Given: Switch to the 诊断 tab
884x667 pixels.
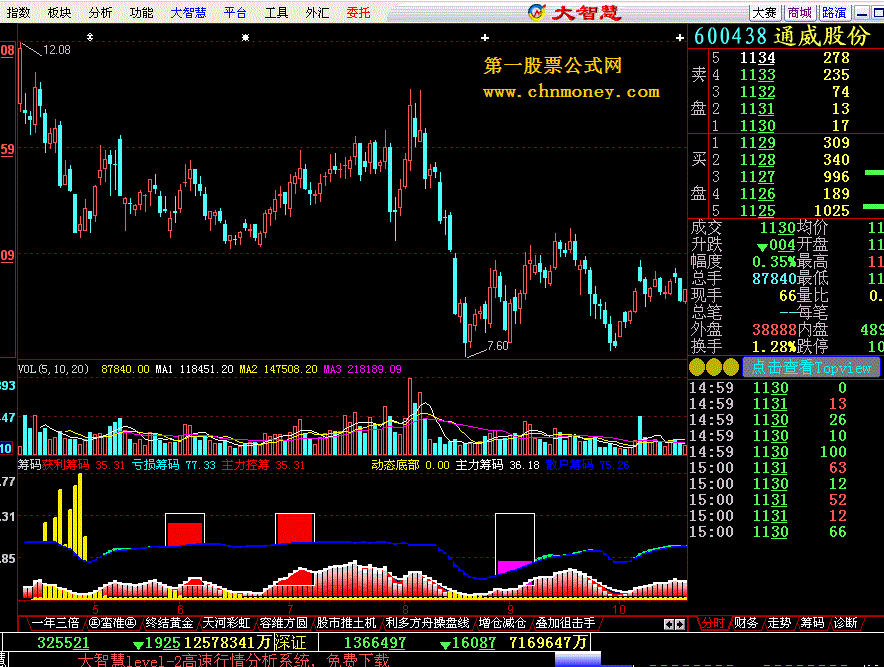Looking at the screenshot, I should tap(846, 623).
